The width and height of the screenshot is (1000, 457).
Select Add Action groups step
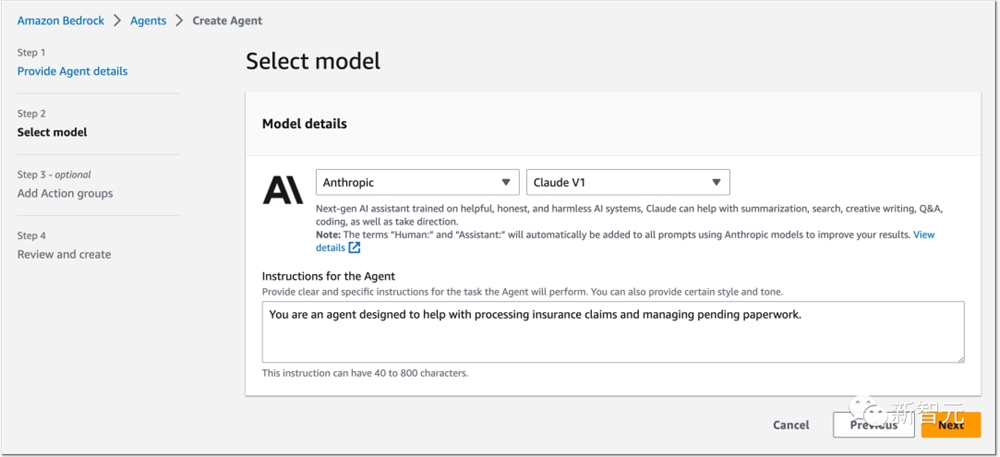point(65,193)
